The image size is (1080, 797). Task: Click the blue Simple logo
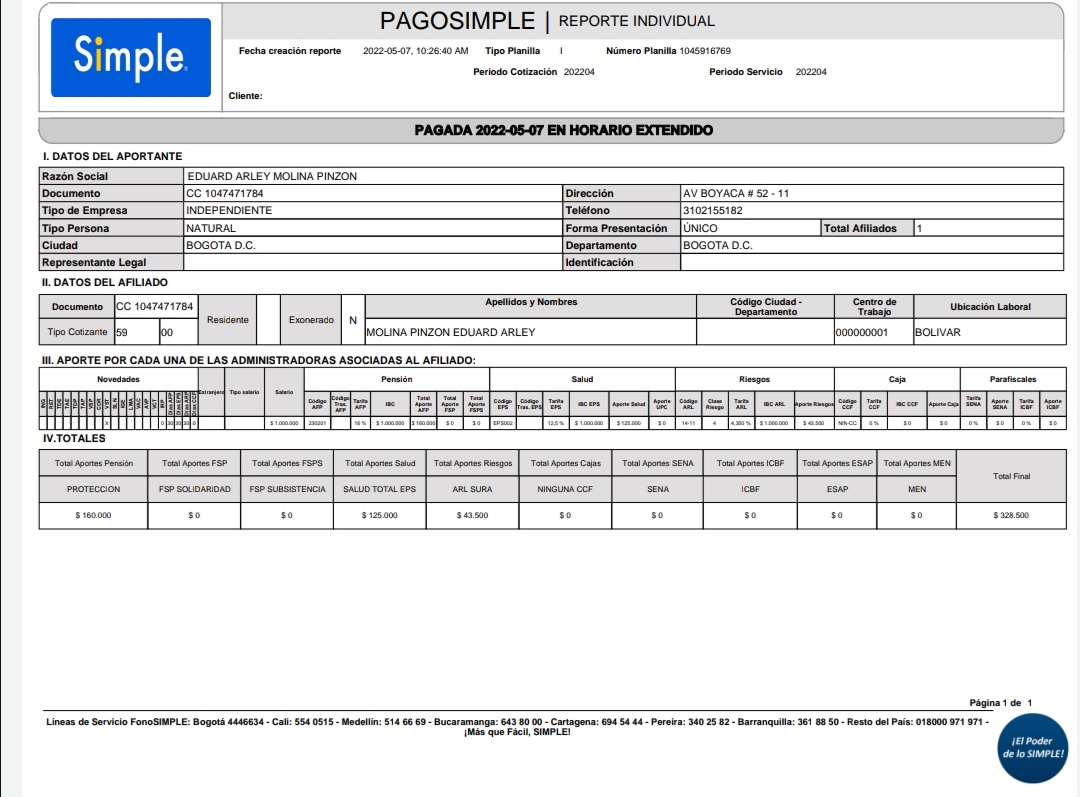click(x=130, y=57)
